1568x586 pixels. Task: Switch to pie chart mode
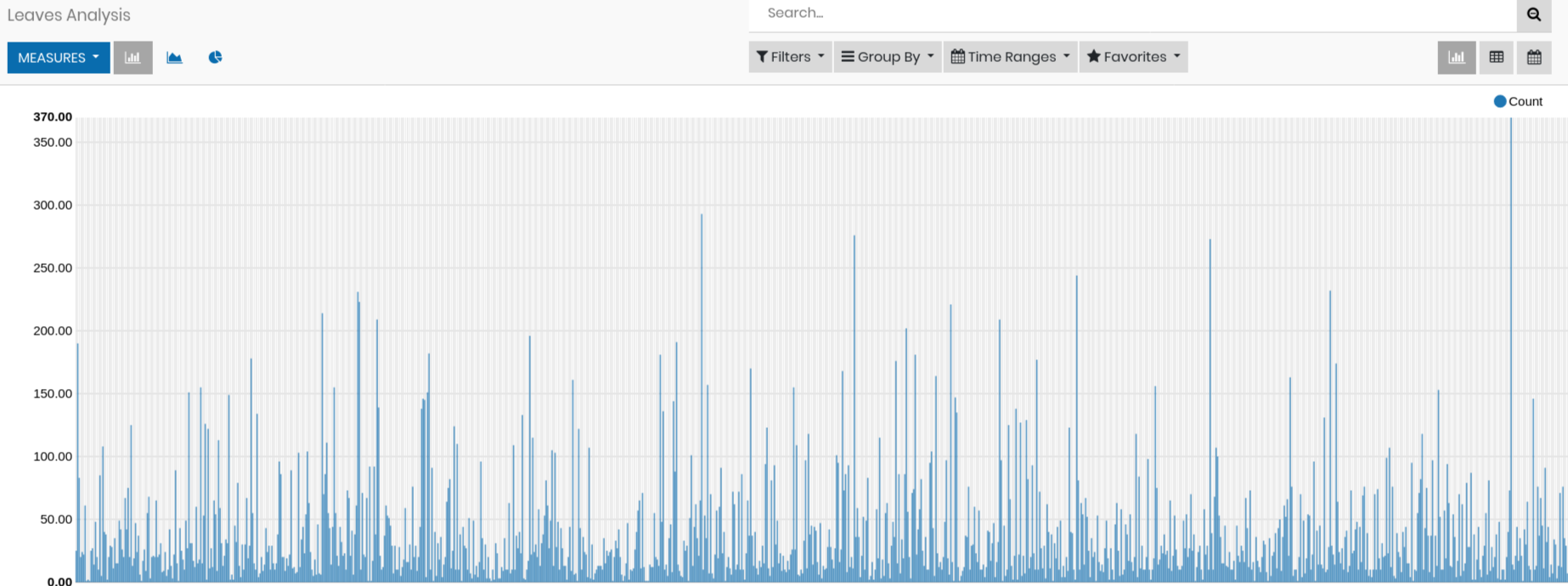pyautogui.click(x=215, y=58)
